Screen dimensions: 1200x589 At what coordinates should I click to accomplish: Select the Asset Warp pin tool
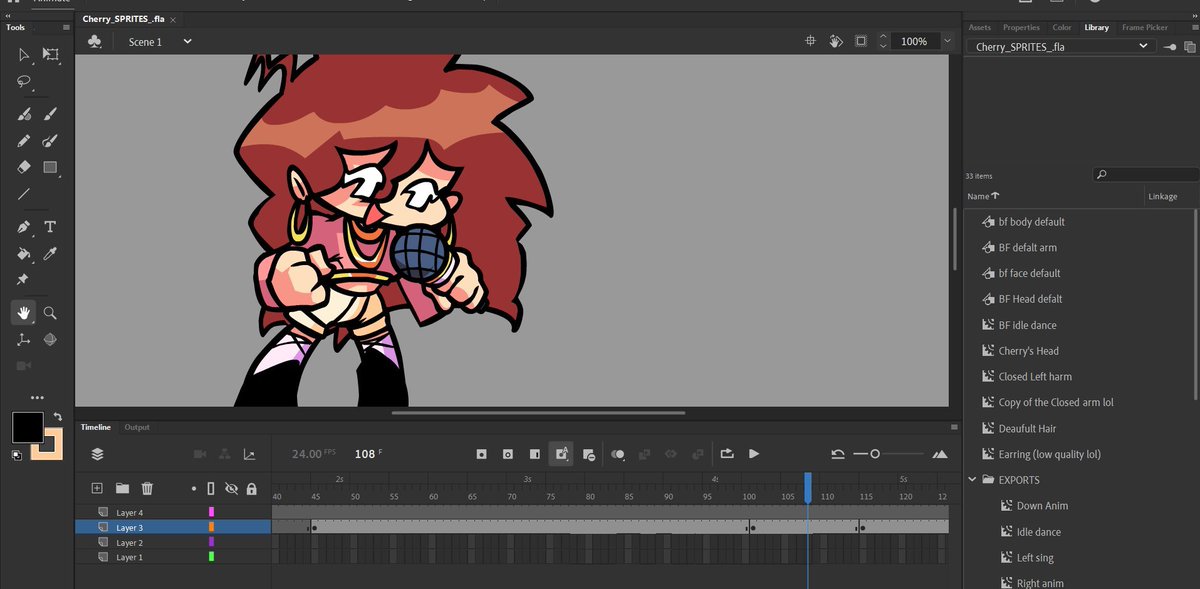(x=24, y=280)
